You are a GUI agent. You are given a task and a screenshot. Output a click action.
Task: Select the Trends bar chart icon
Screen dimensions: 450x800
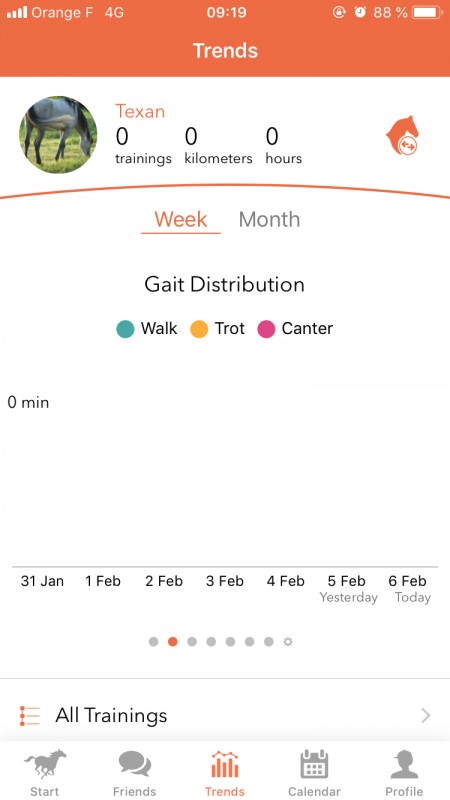(x=224, y=764)
